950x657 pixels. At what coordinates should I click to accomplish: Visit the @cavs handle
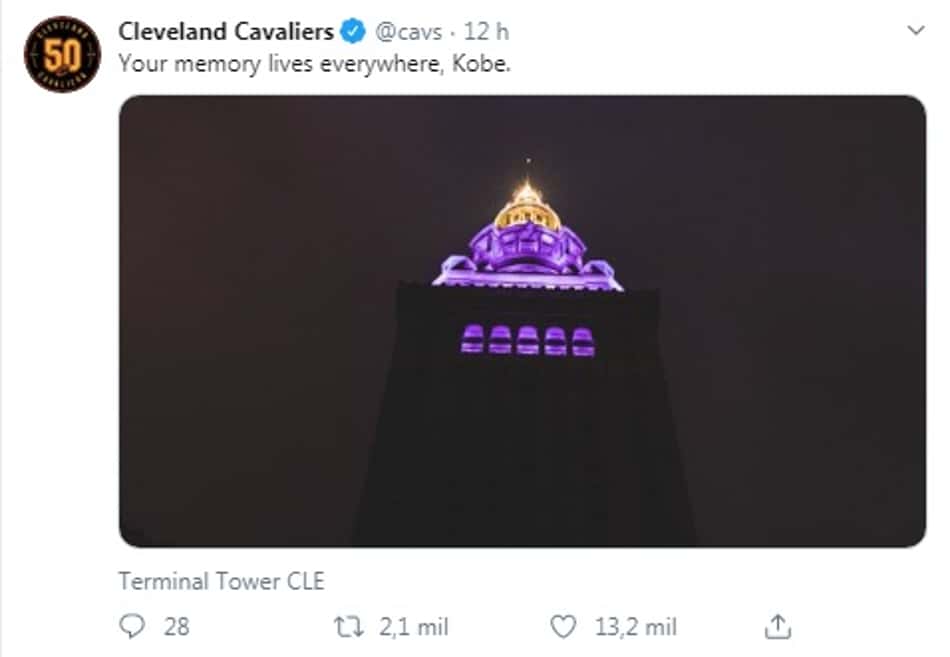tap(408, 32)
